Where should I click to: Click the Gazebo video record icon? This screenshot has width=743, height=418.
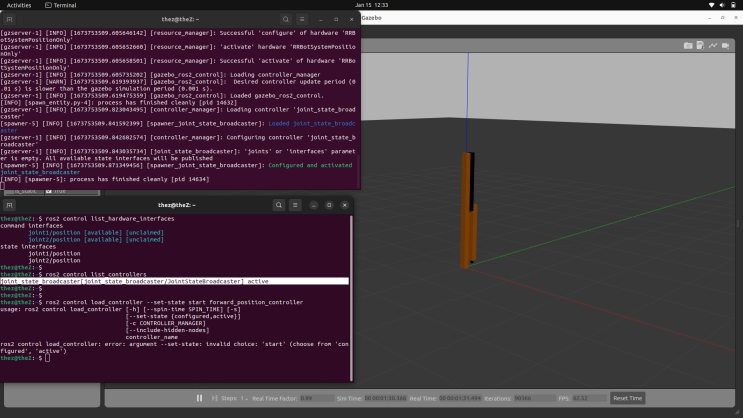pos(726,45)
